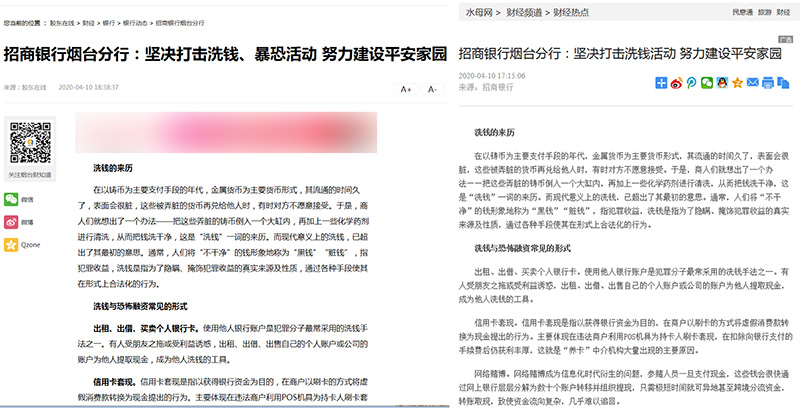This screenshot has width=800, height=408.
Task: Open 财经 breadcrumb link on left page
Action: [88, 23]
